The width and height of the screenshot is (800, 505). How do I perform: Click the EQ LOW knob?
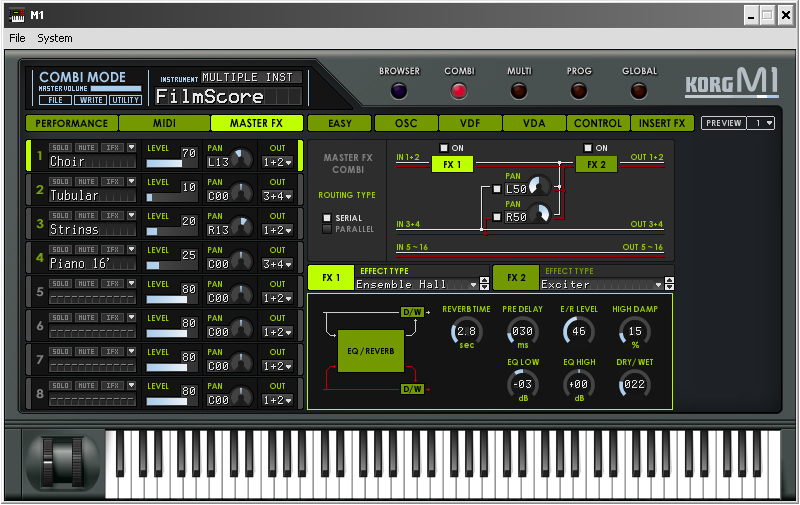tap(522, 385)
